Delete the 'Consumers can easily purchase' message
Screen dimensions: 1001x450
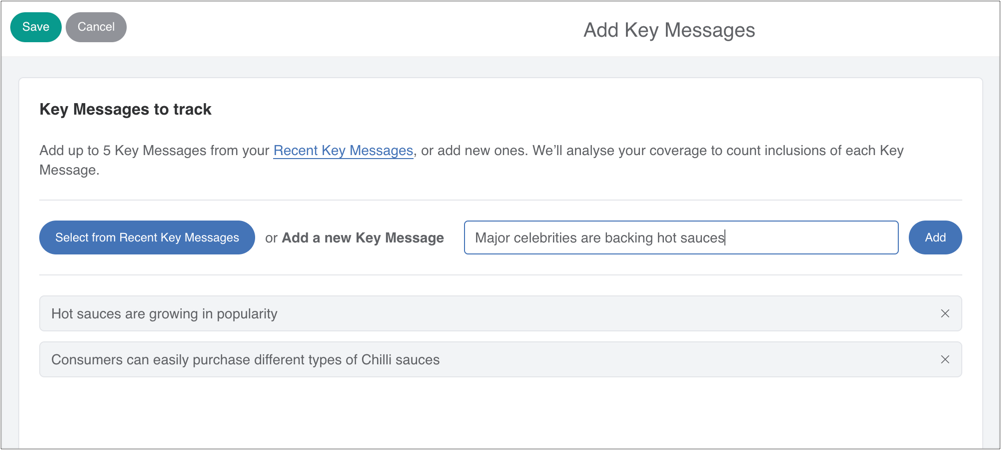click(x=944, y=360)
